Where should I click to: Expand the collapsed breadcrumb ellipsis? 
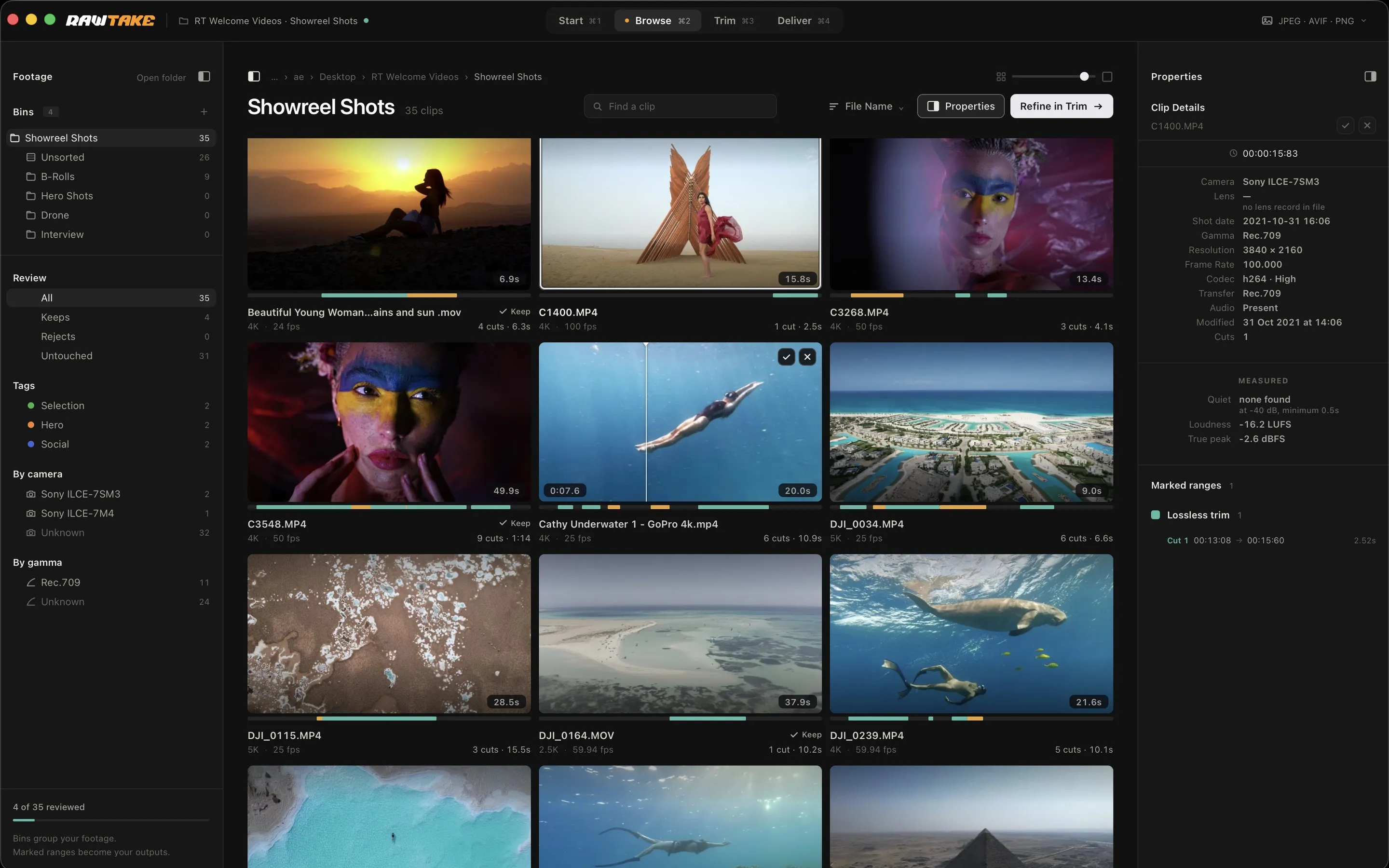point(275,77)
